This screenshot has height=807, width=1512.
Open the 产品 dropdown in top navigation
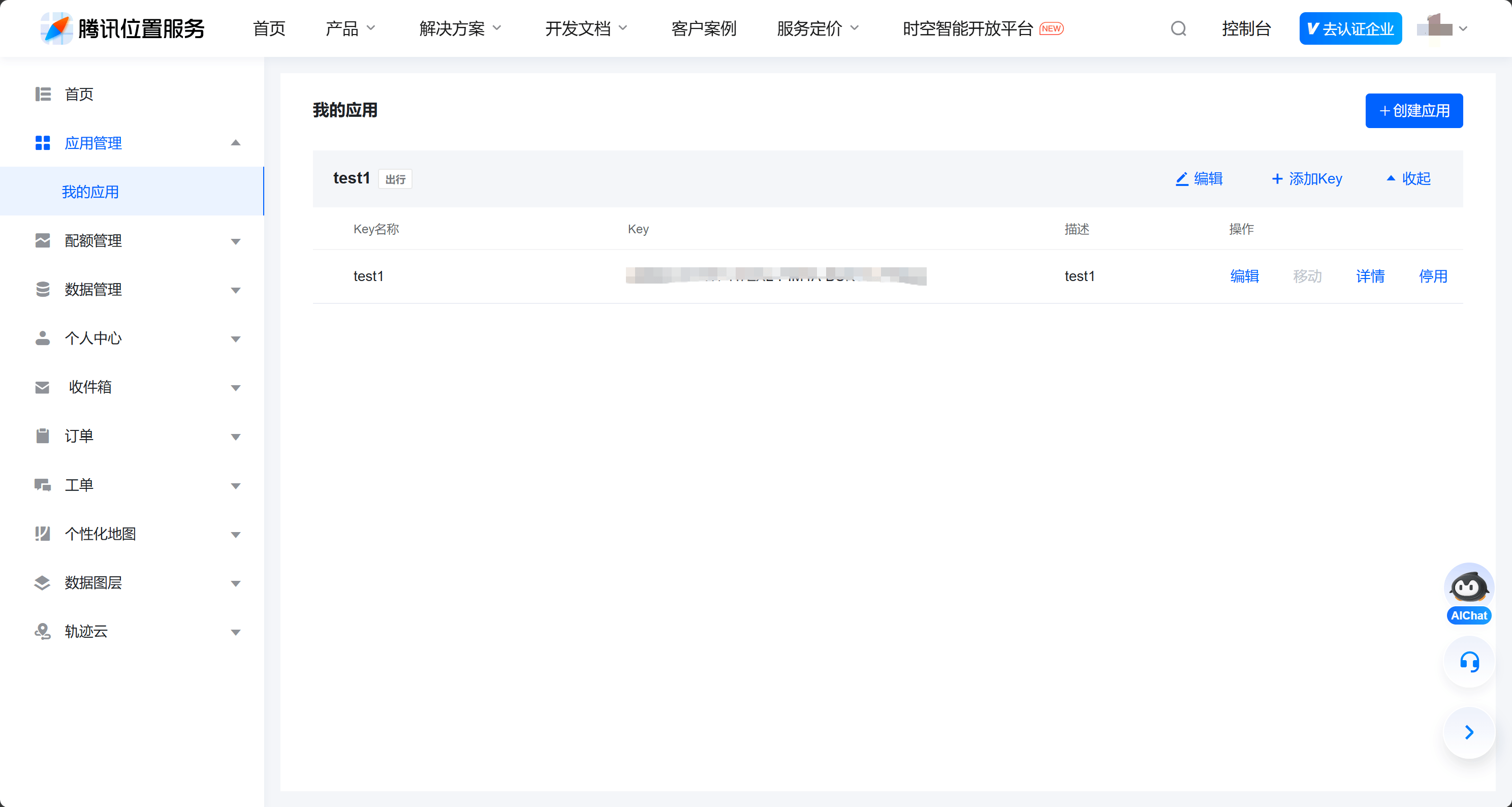(350, 28)
